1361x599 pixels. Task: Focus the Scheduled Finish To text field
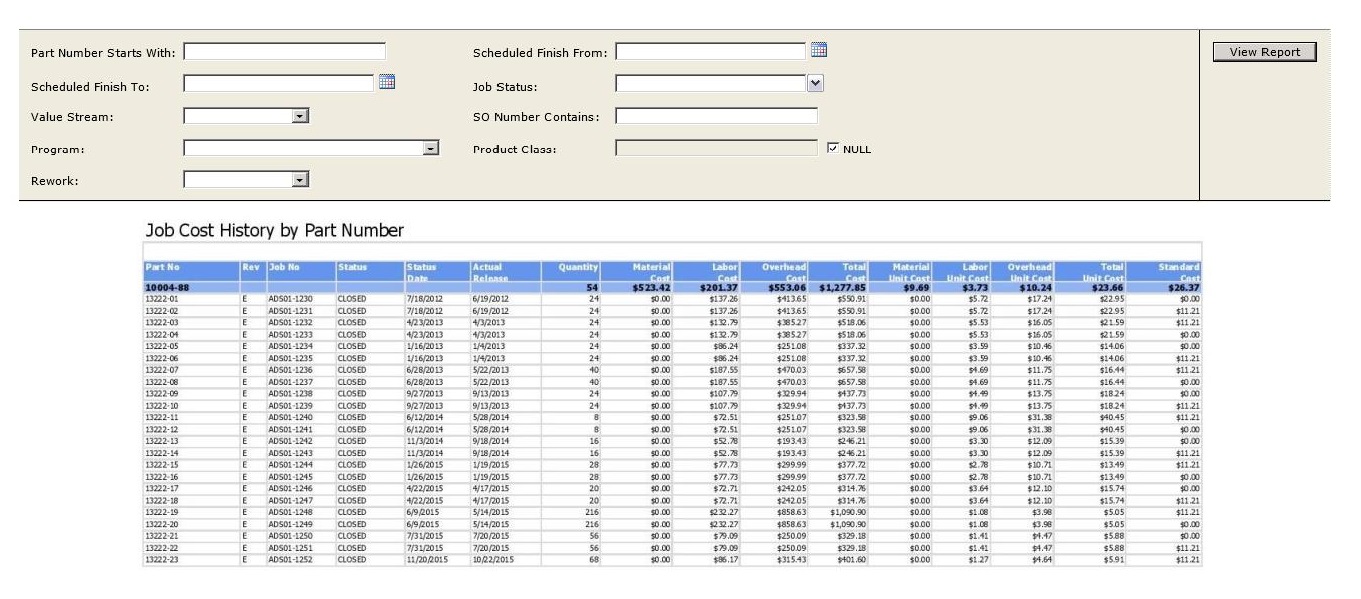coord(279,83)
